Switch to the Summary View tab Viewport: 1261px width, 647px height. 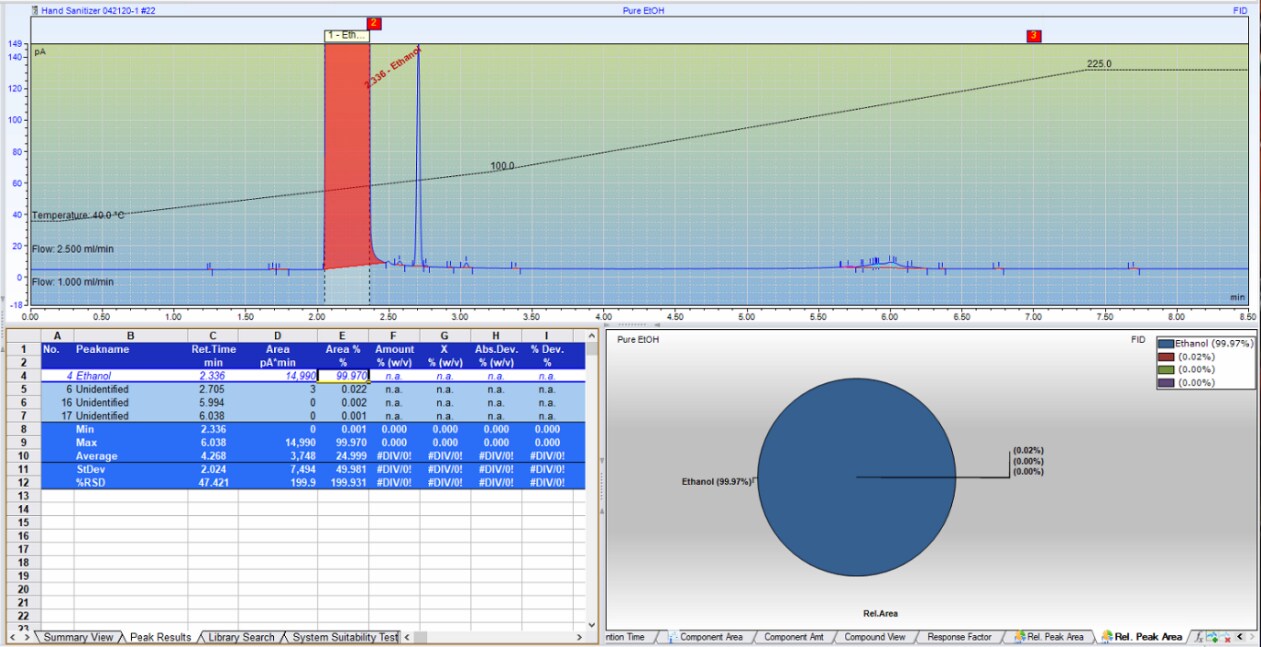78,637
